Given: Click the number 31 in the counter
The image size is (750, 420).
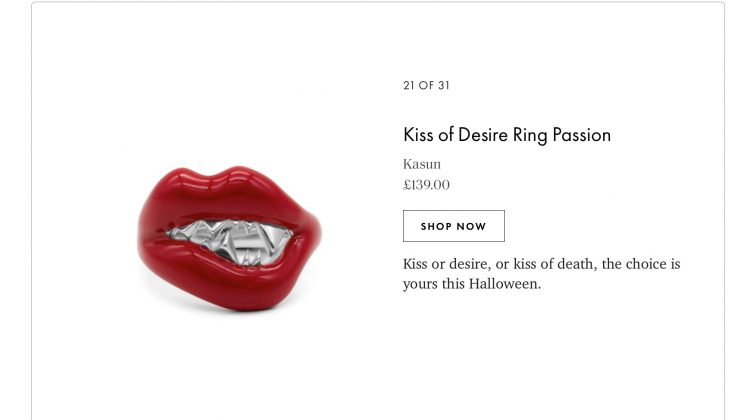Looking at the screenshot, I should click(x=444, y=85).
